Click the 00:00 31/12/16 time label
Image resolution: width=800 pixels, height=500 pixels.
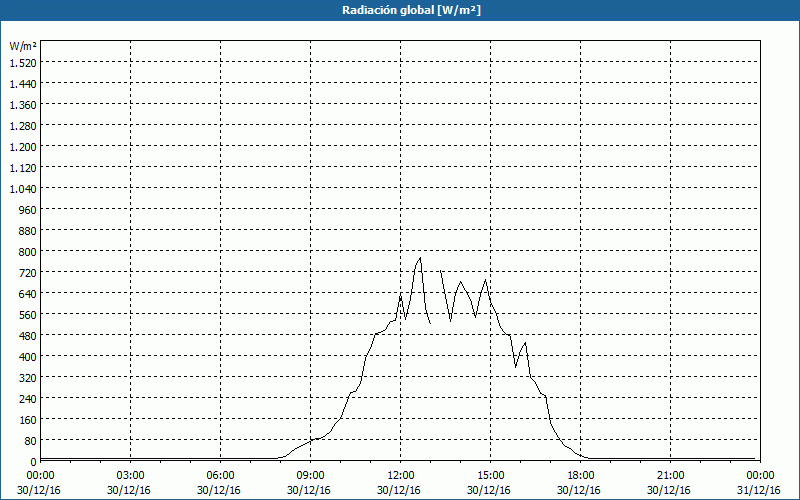click(760, 483)
